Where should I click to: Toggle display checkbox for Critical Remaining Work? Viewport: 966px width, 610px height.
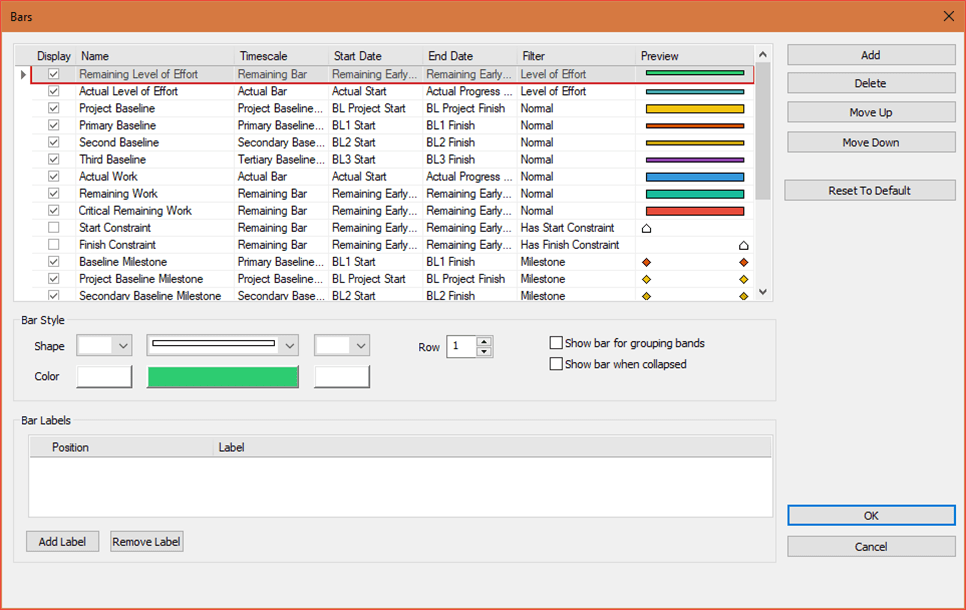tap(54, 211)
